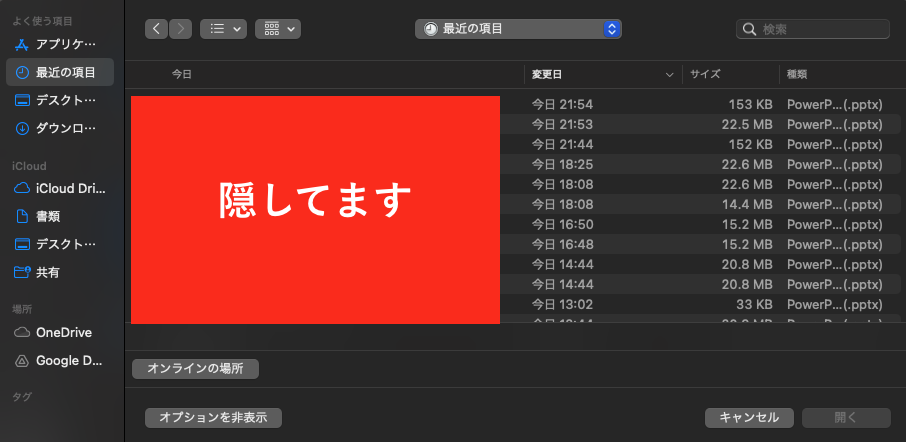Viewport: 906px width, 442px height.
Task: Click the applications A icon in sidebar
Action: pyautogui.click(x=22, y=44)
